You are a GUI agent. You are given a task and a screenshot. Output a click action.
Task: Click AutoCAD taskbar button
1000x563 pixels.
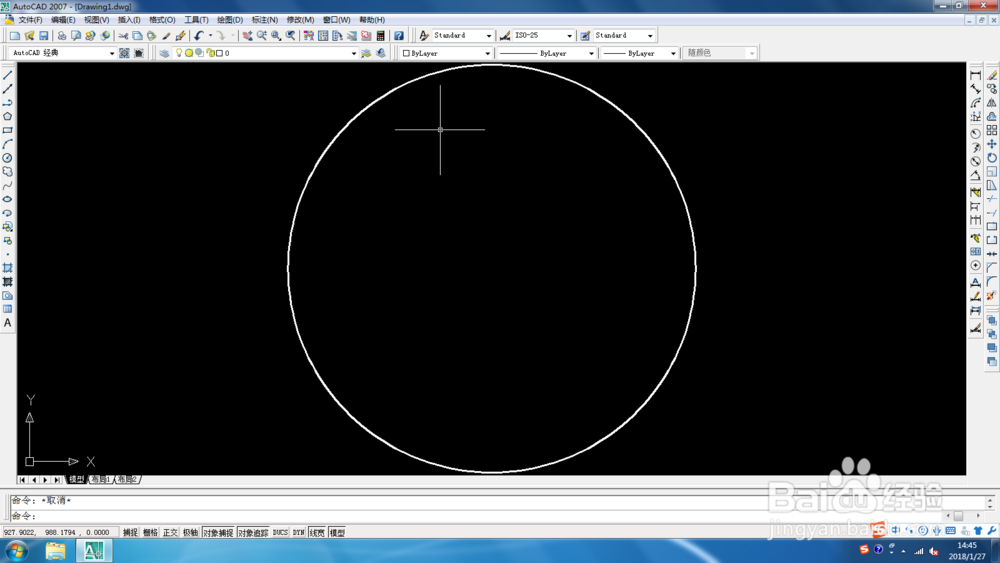[94, 551]
